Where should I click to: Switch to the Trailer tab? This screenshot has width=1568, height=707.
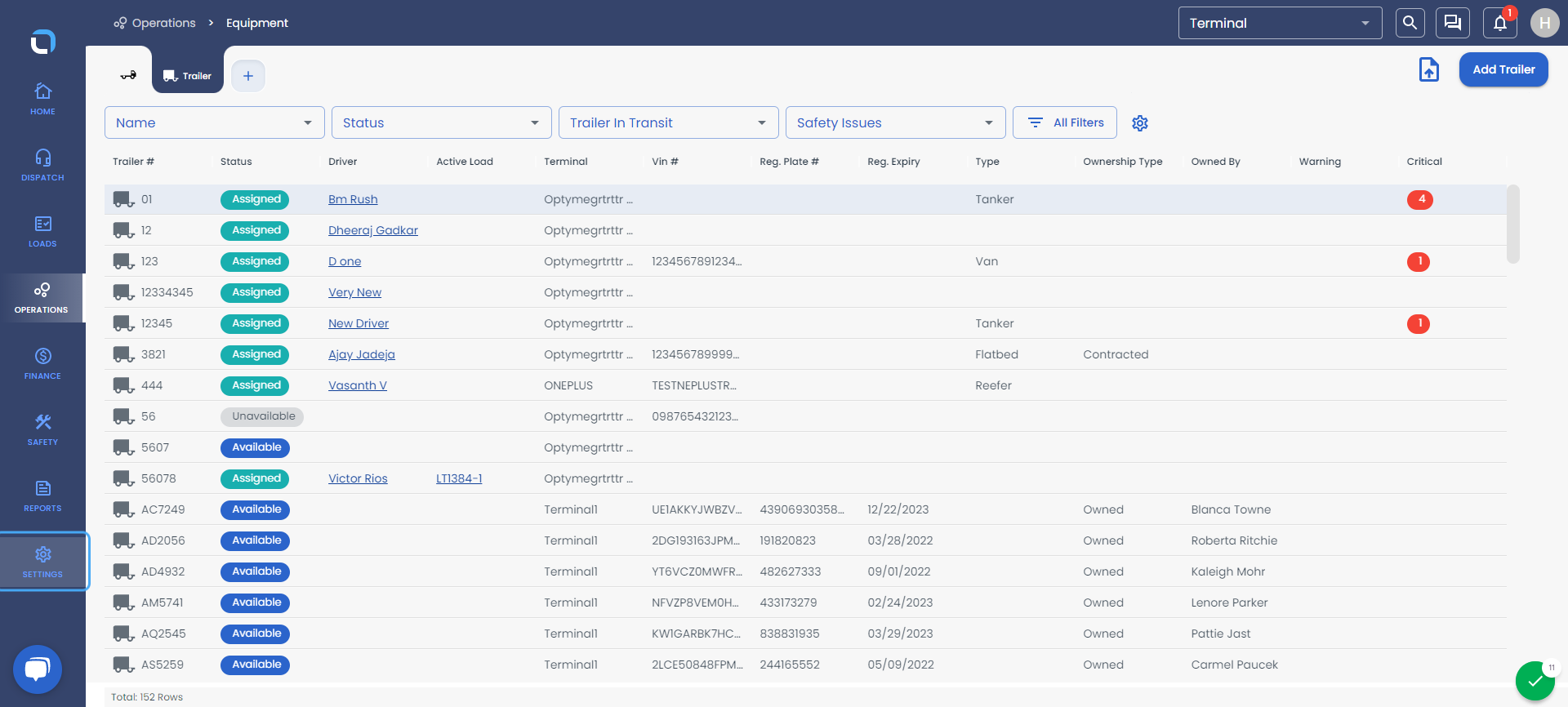pos(188,76)
